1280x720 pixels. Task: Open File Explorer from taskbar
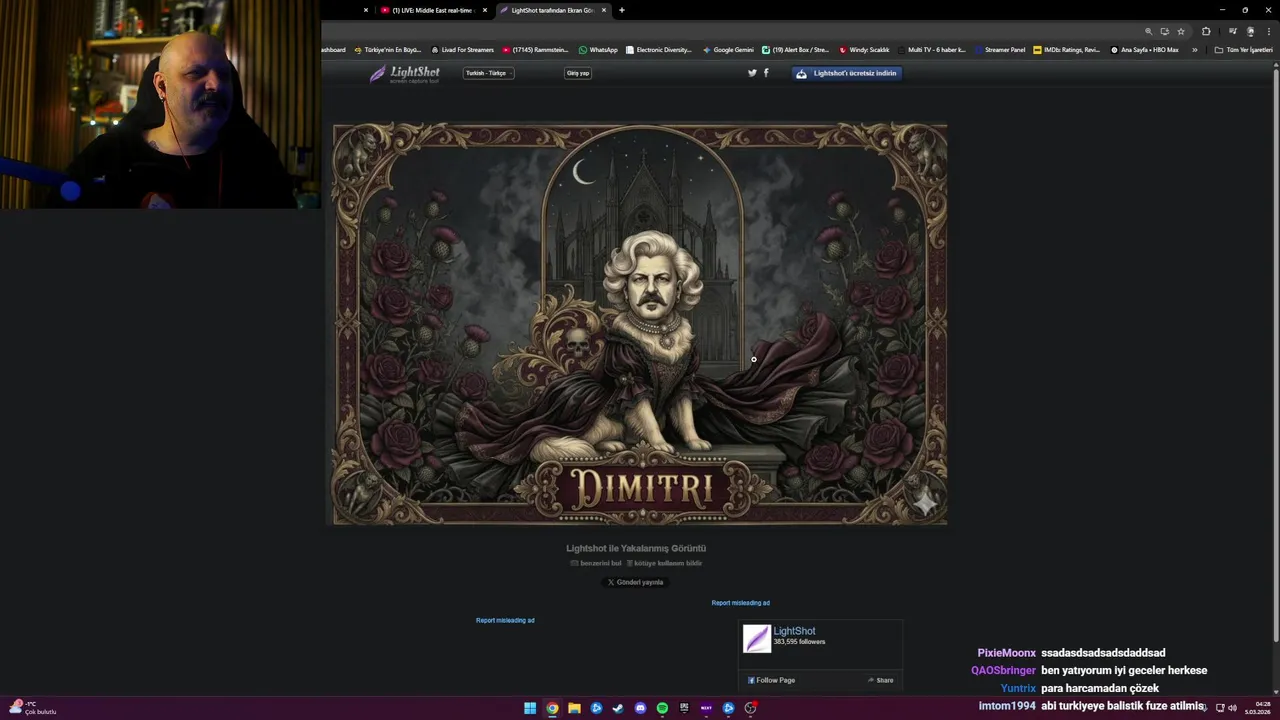[574, 708]
